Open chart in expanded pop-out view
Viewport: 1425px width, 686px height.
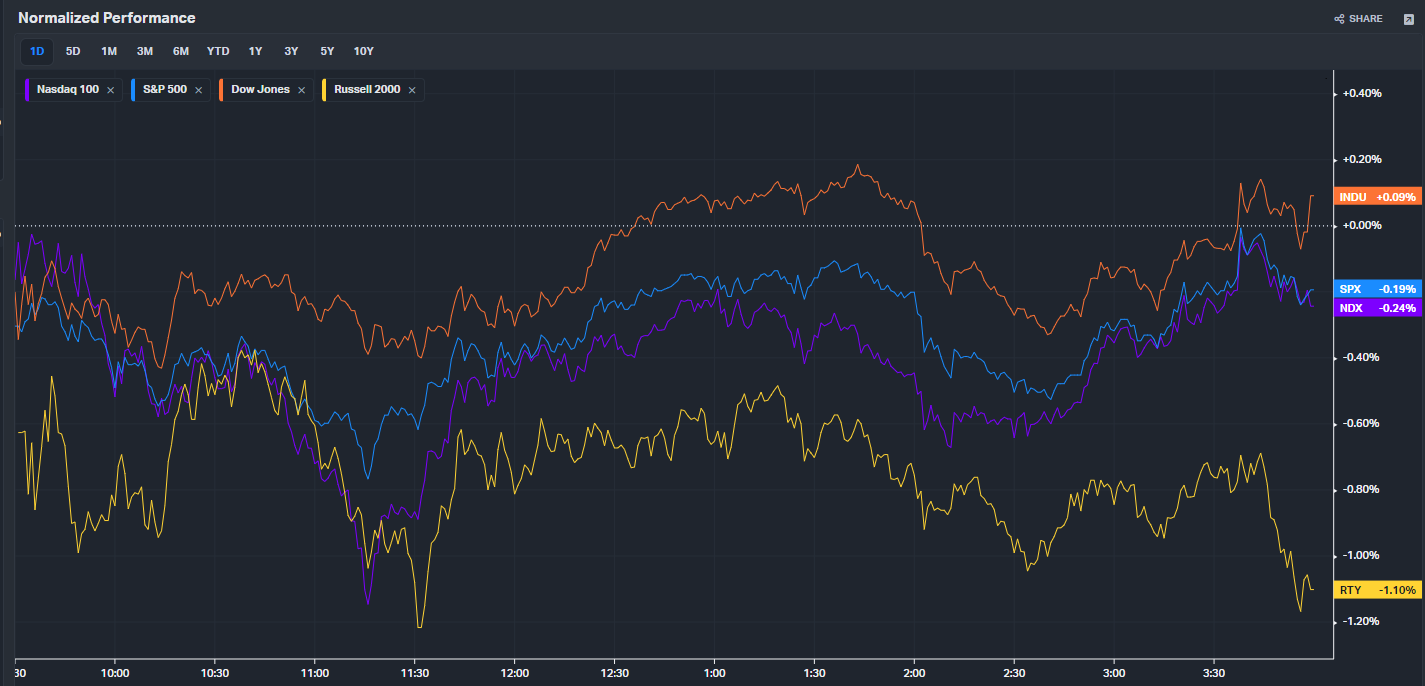tap(1408, 19)
